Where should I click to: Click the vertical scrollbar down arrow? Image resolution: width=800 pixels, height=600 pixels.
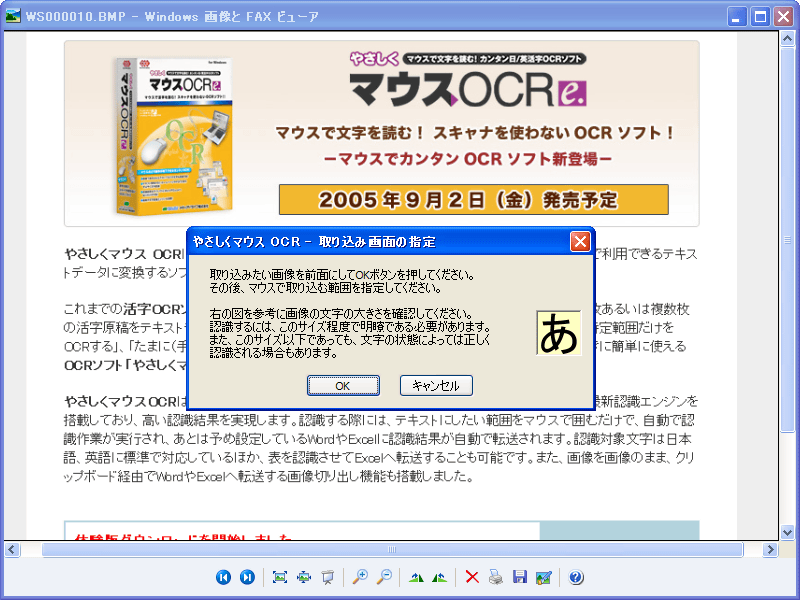pyautogui.click(x=787, y=532)
